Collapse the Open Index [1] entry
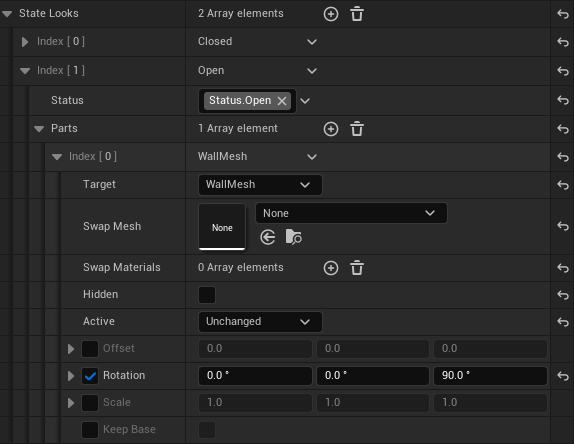 tap(25, 71)
